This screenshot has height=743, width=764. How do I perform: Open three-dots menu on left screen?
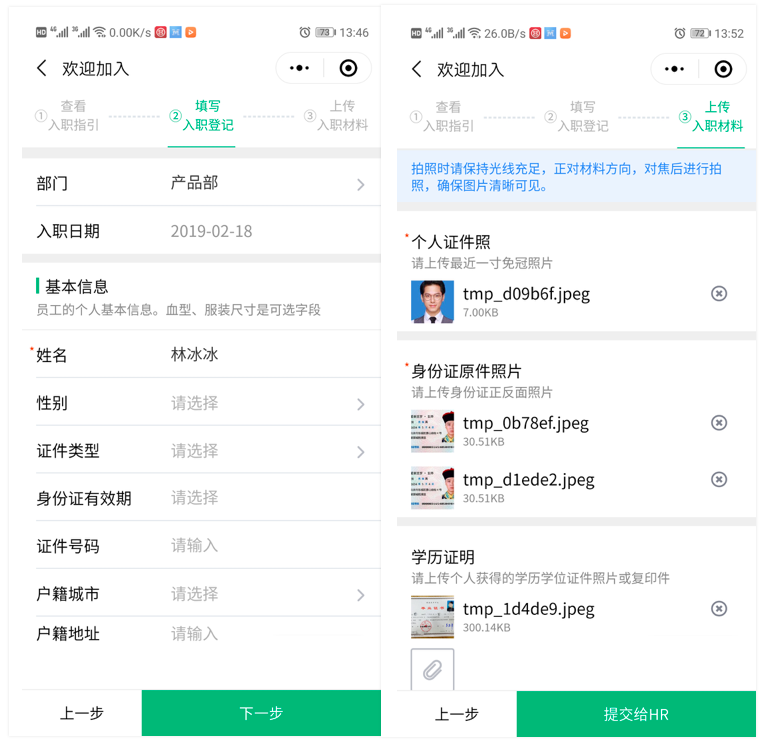coord(299,68)
